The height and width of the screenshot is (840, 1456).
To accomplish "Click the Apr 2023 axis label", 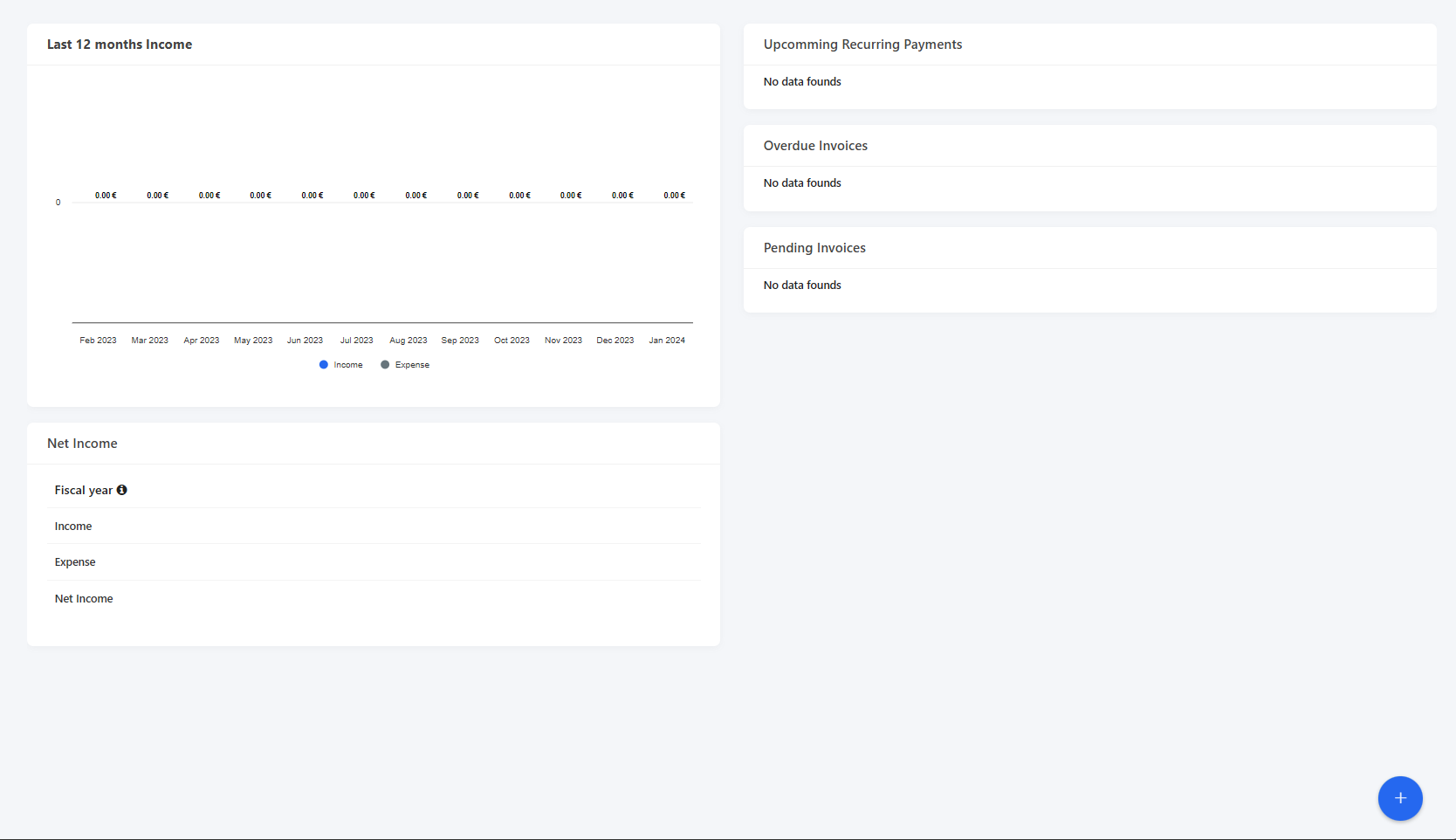I will [x=202, y=341].
